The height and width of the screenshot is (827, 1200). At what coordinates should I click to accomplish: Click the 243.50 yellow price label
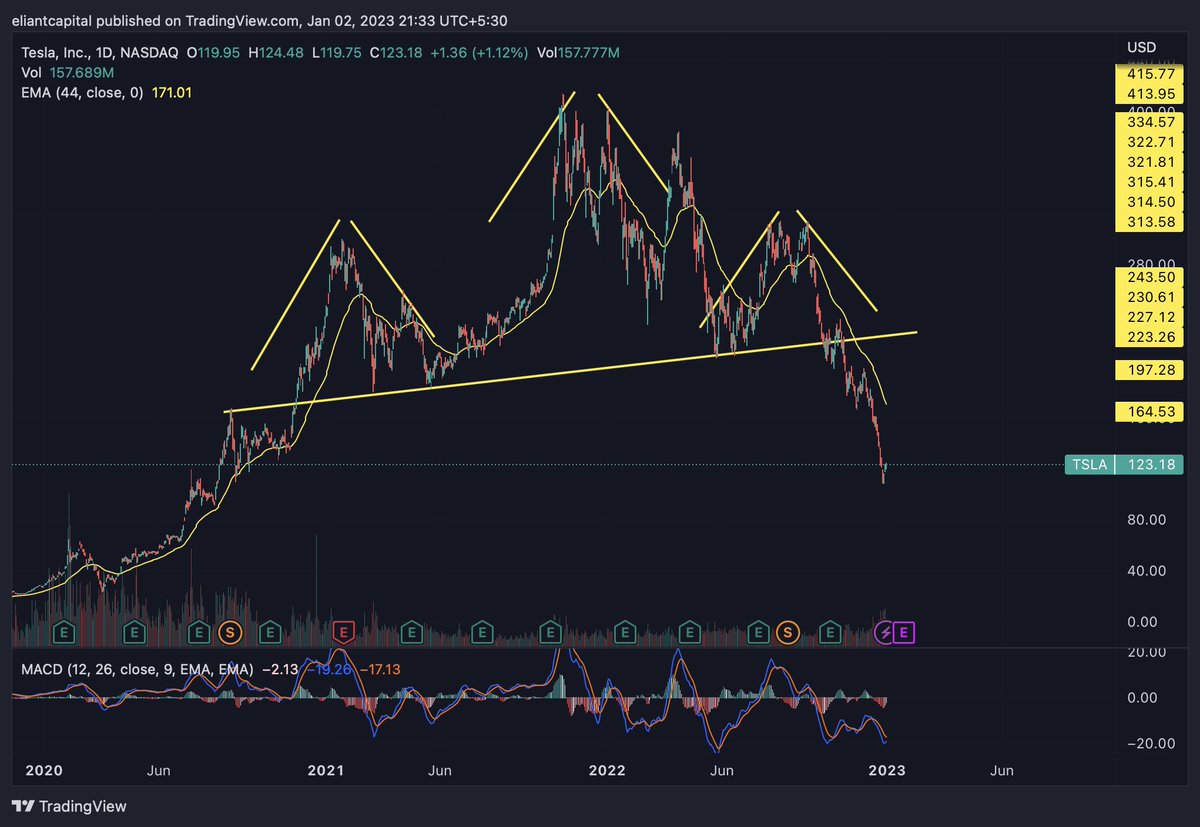(1149, 277)
